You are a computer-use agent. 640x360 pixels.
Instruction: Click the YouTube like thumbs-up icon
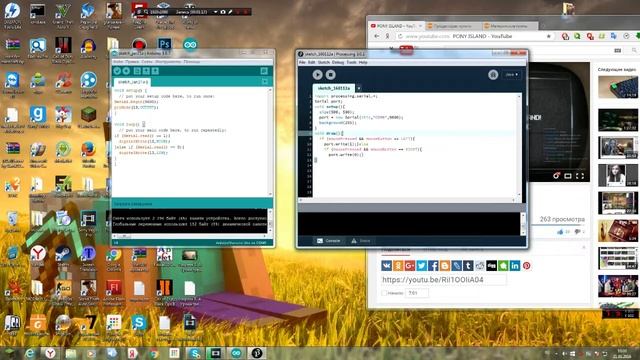(x=560, y=231)
